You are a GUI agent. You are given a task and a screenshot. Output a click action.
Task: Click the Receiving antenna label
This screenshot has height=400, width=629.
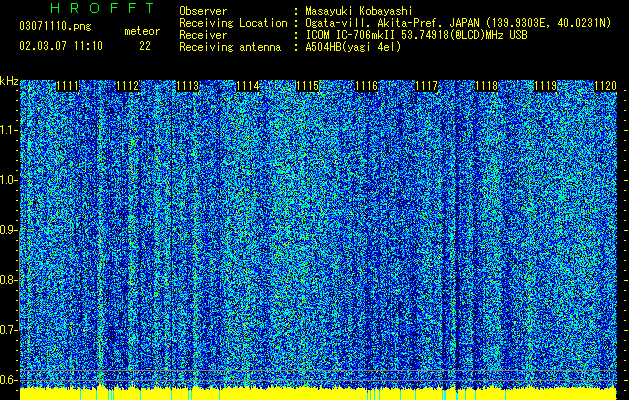[x=230, y=47]
